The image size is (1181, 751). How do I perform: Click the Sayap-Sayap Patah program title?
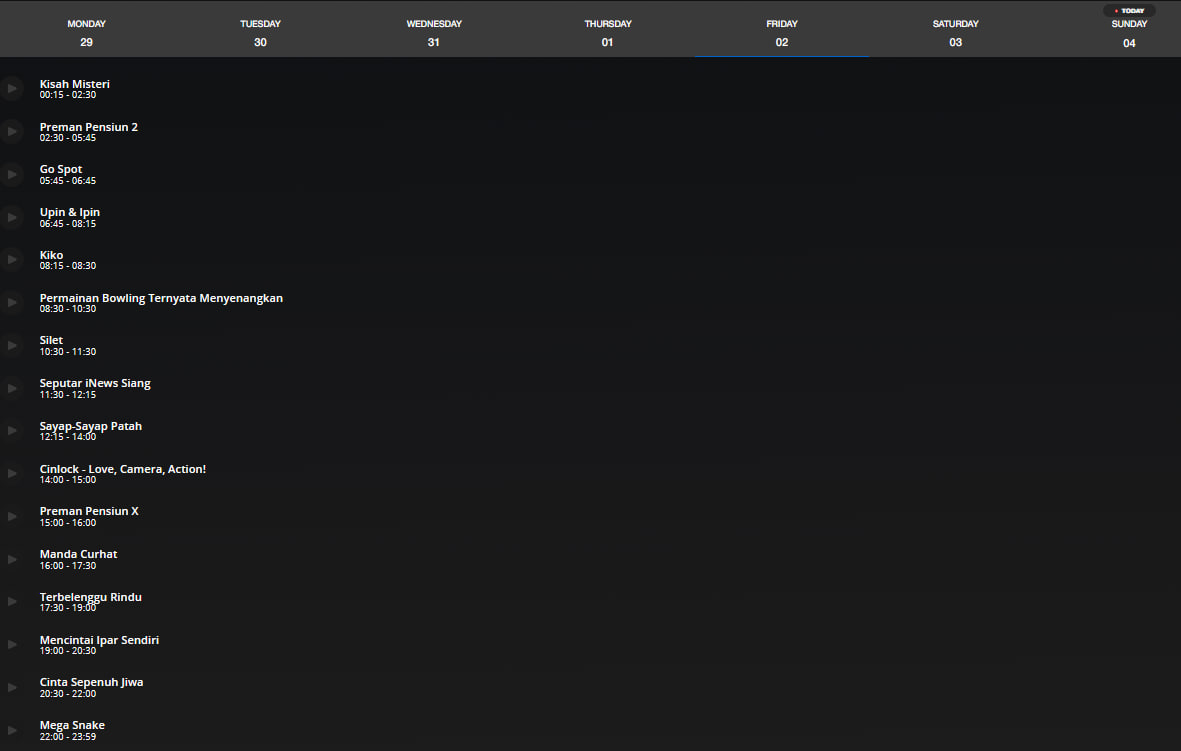91,426
